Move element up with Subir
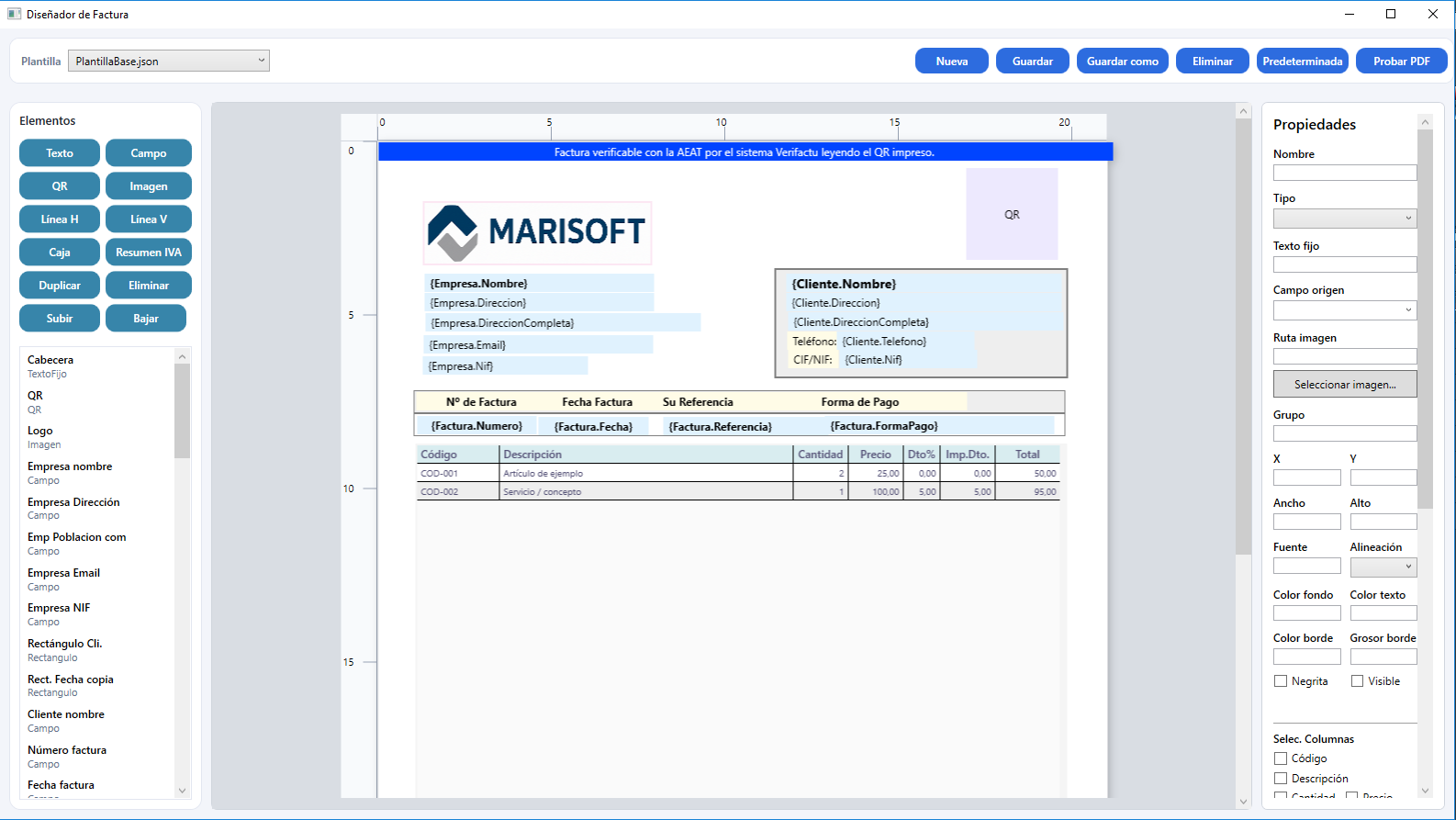The width and height of the screenshot is (1456, 820). point(60,319)
